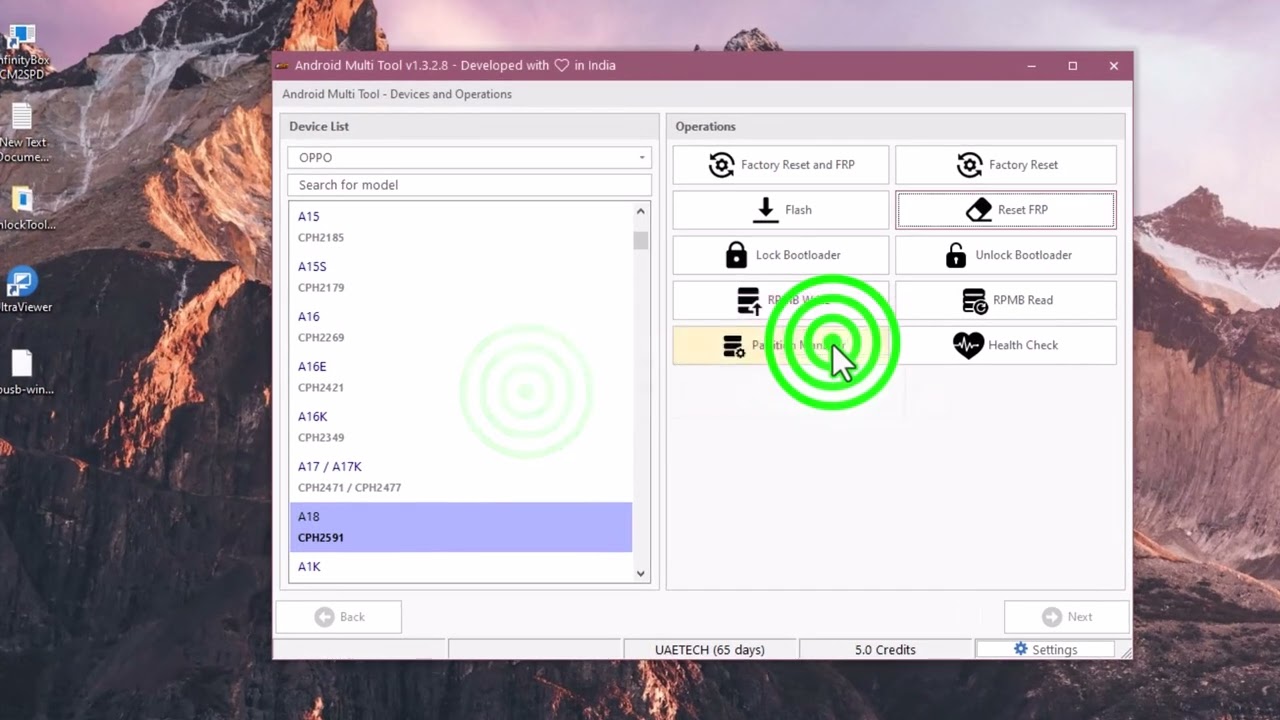The image size is (1280, 720).
Task: Click the Flash label
Action: tap(798, 210)
